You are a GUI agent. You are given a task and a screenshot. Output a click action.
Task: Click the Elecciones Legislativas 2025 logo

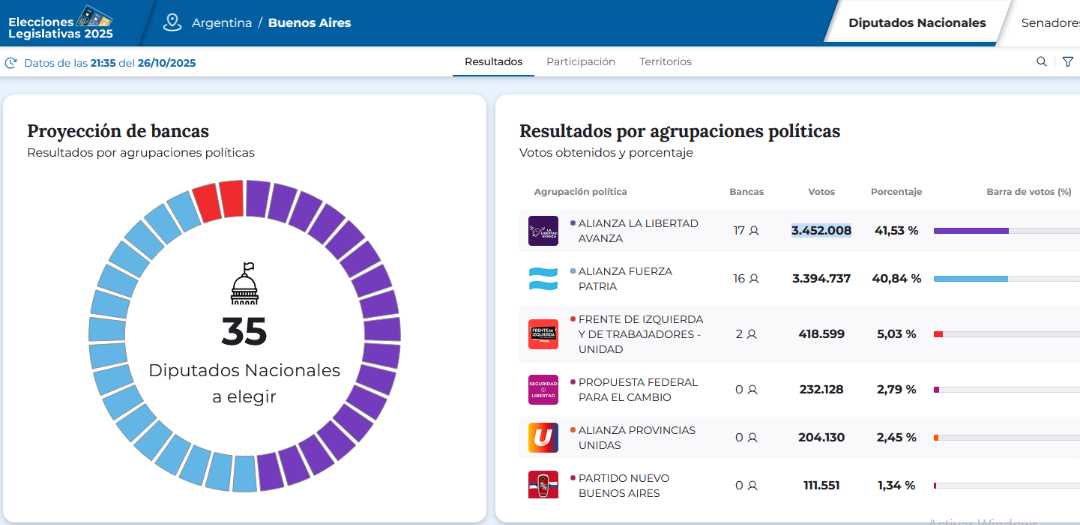coord(60,23)
